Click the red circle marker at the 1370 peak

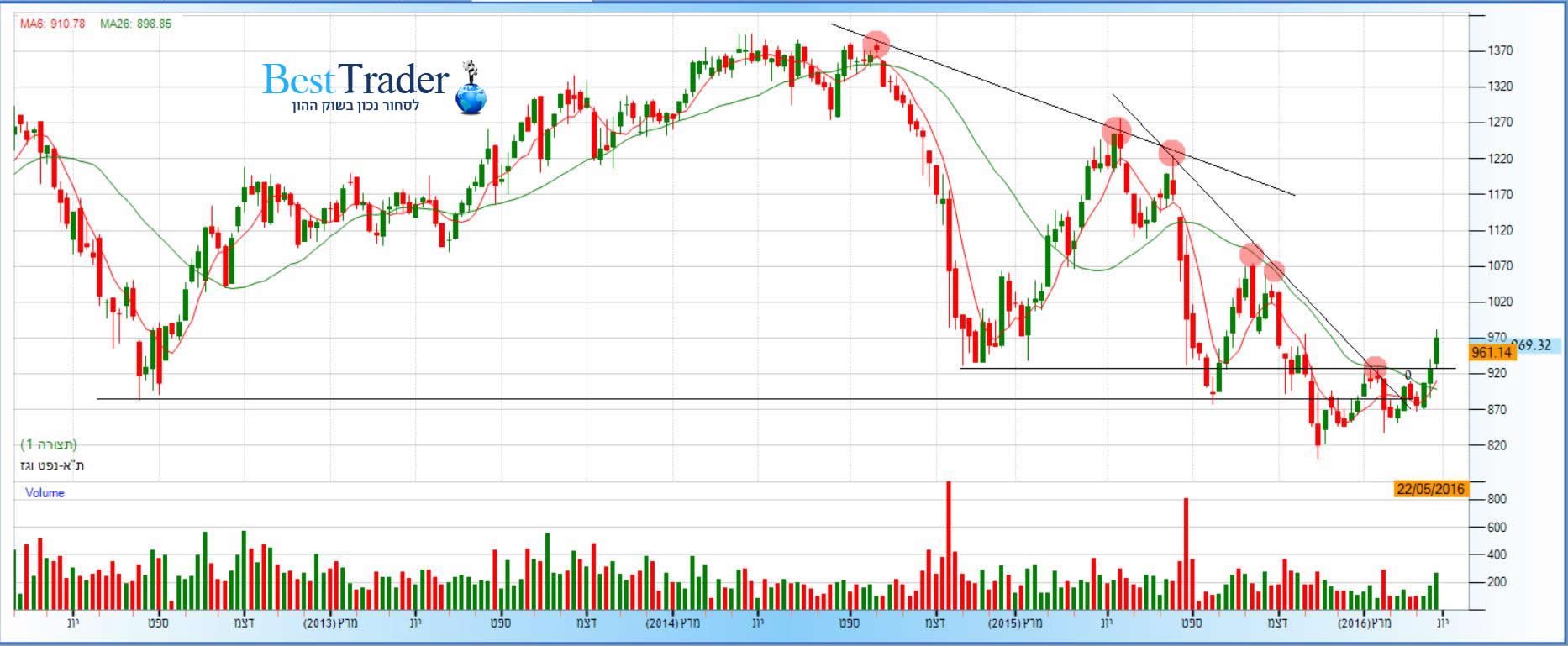pos(876,44)
